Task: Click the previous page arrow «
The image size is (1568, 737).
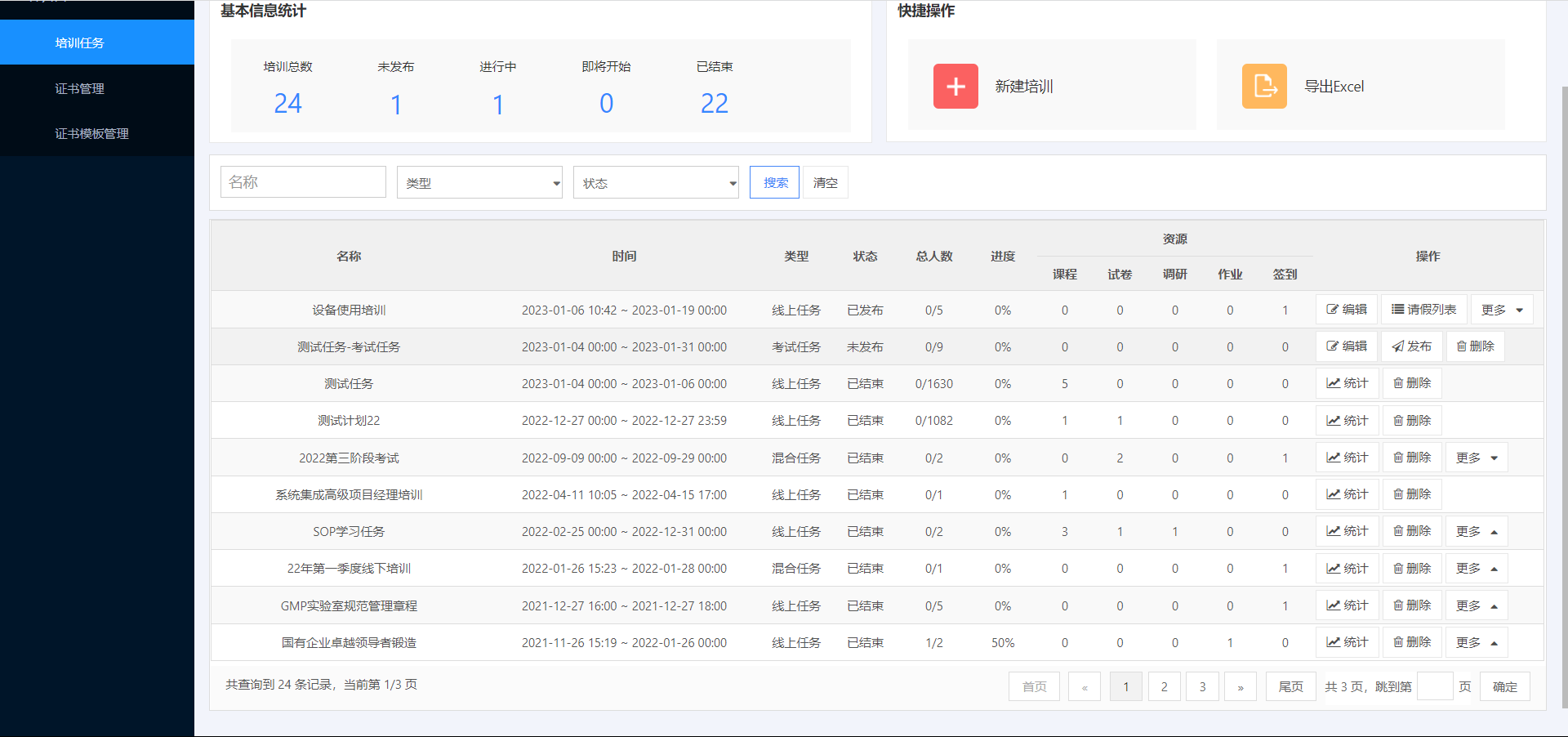Action: pos(1085,686)
